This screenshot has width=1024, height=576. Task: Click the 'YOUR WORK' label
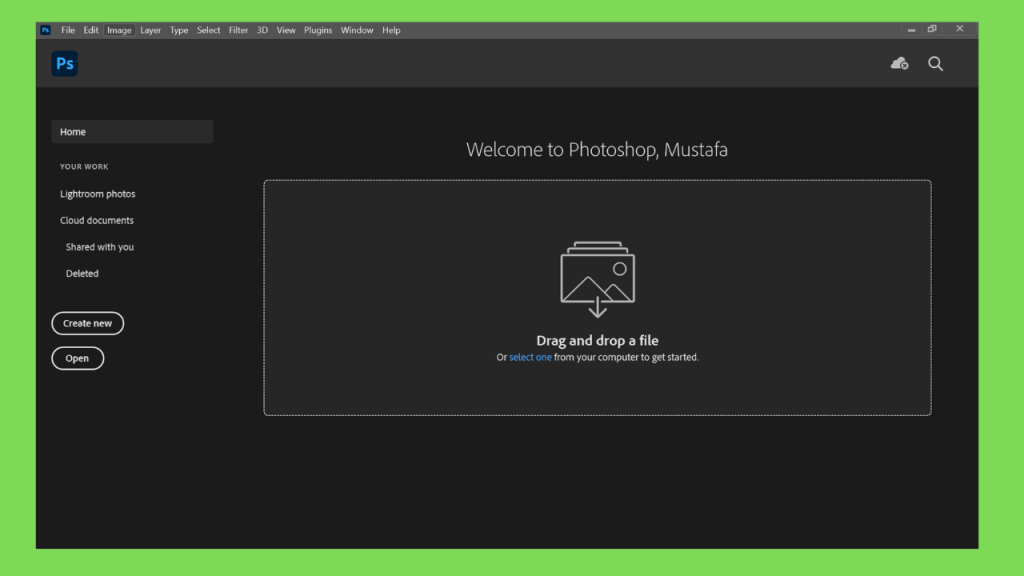(84, 167)
